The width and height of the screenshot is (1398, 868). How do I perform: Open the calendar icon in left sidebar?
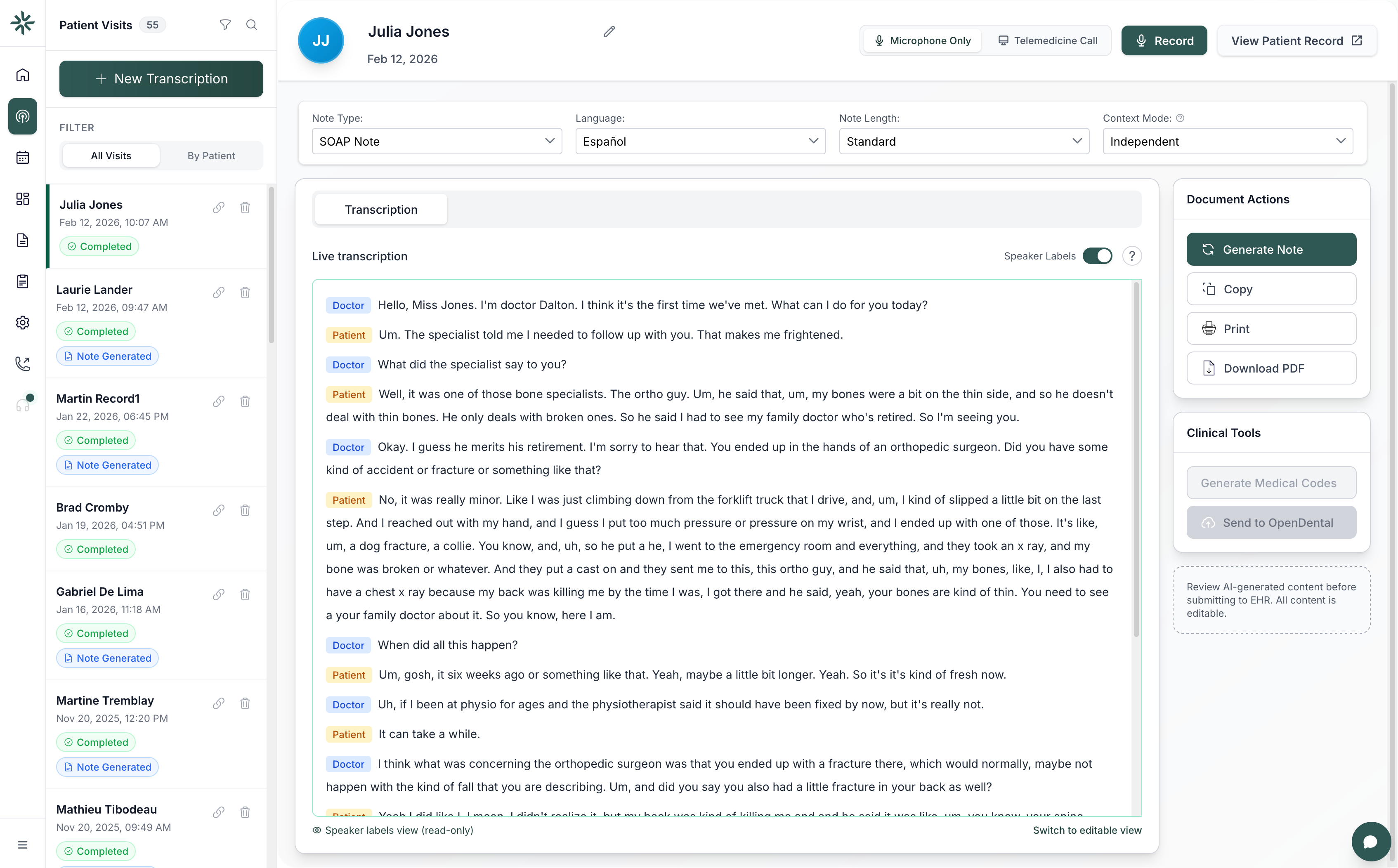tap(22, 157)
